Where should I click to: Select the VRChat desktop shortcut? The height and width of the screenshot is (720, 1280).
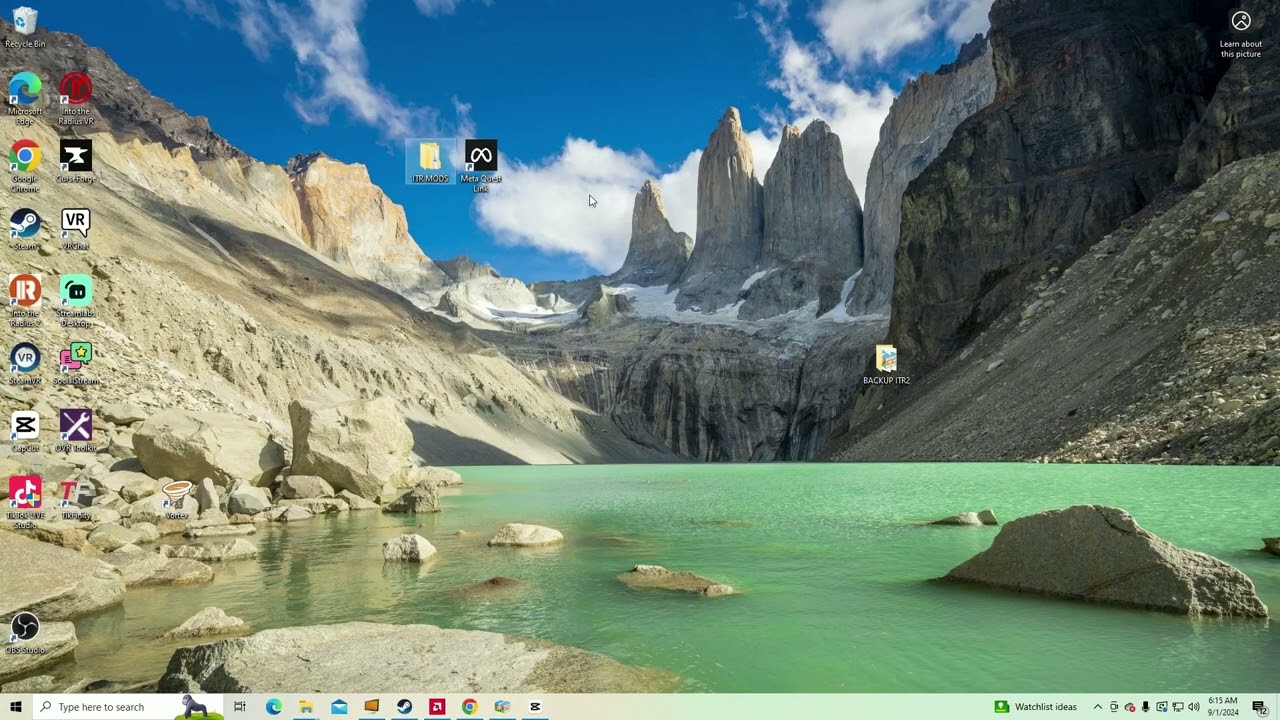pos(75,229)
